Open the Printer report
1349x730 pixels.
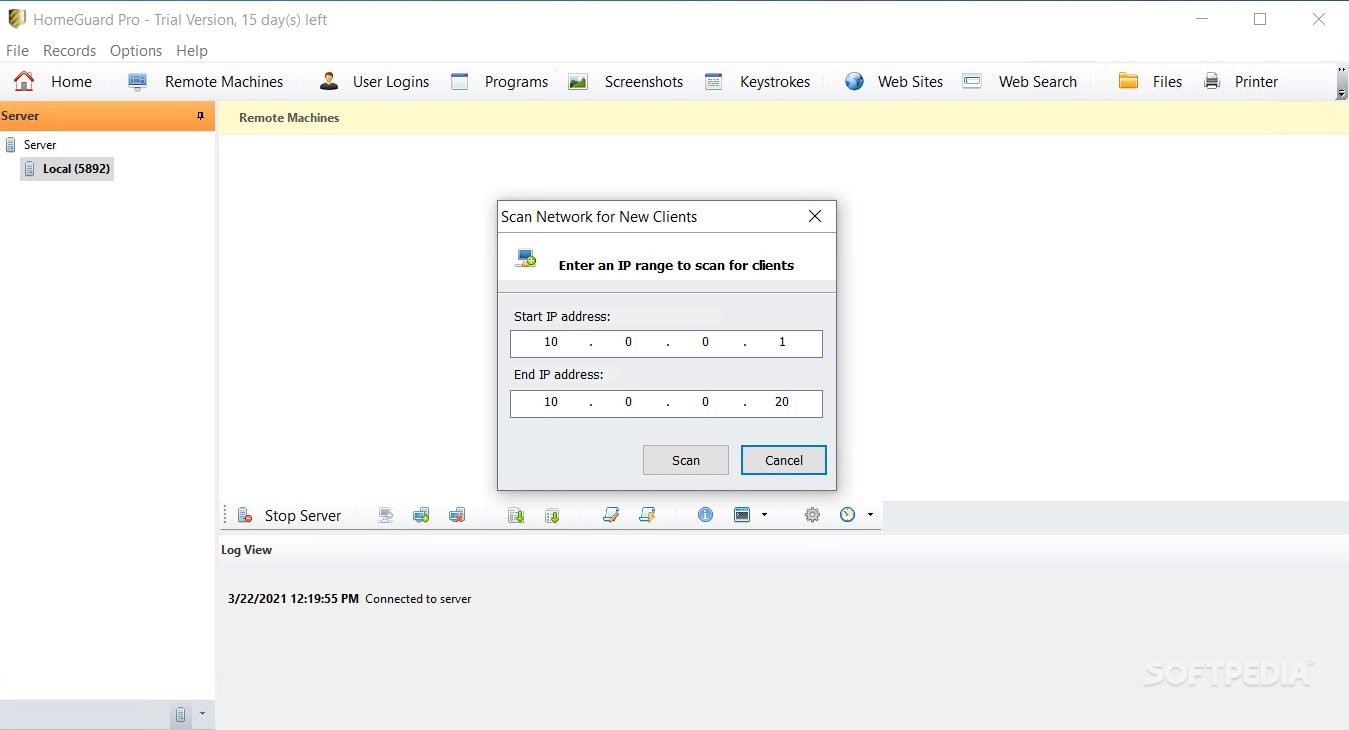pos(1241,82)
